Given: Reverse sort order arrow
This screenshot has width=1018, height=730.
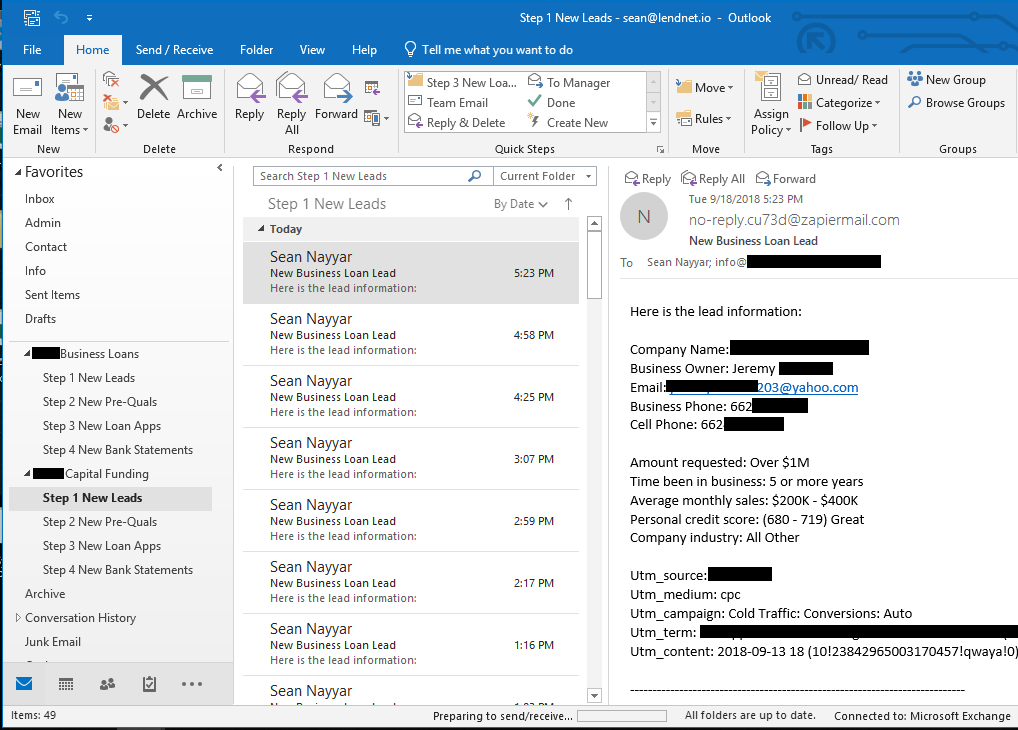Looking at the screenshot, I should 569,204.
